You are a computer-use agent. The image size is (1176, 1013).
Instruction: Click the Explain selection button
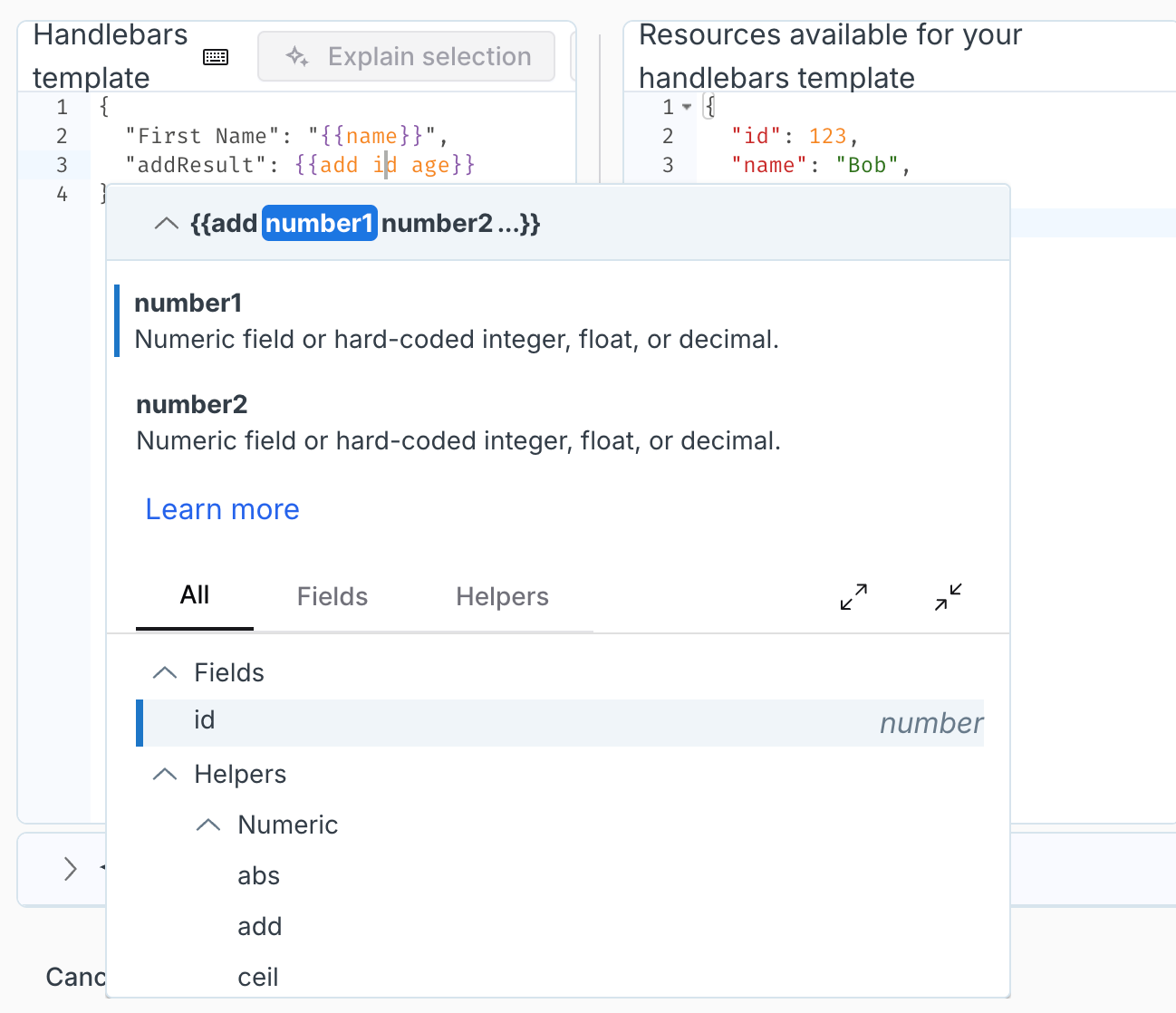[406, 56]
